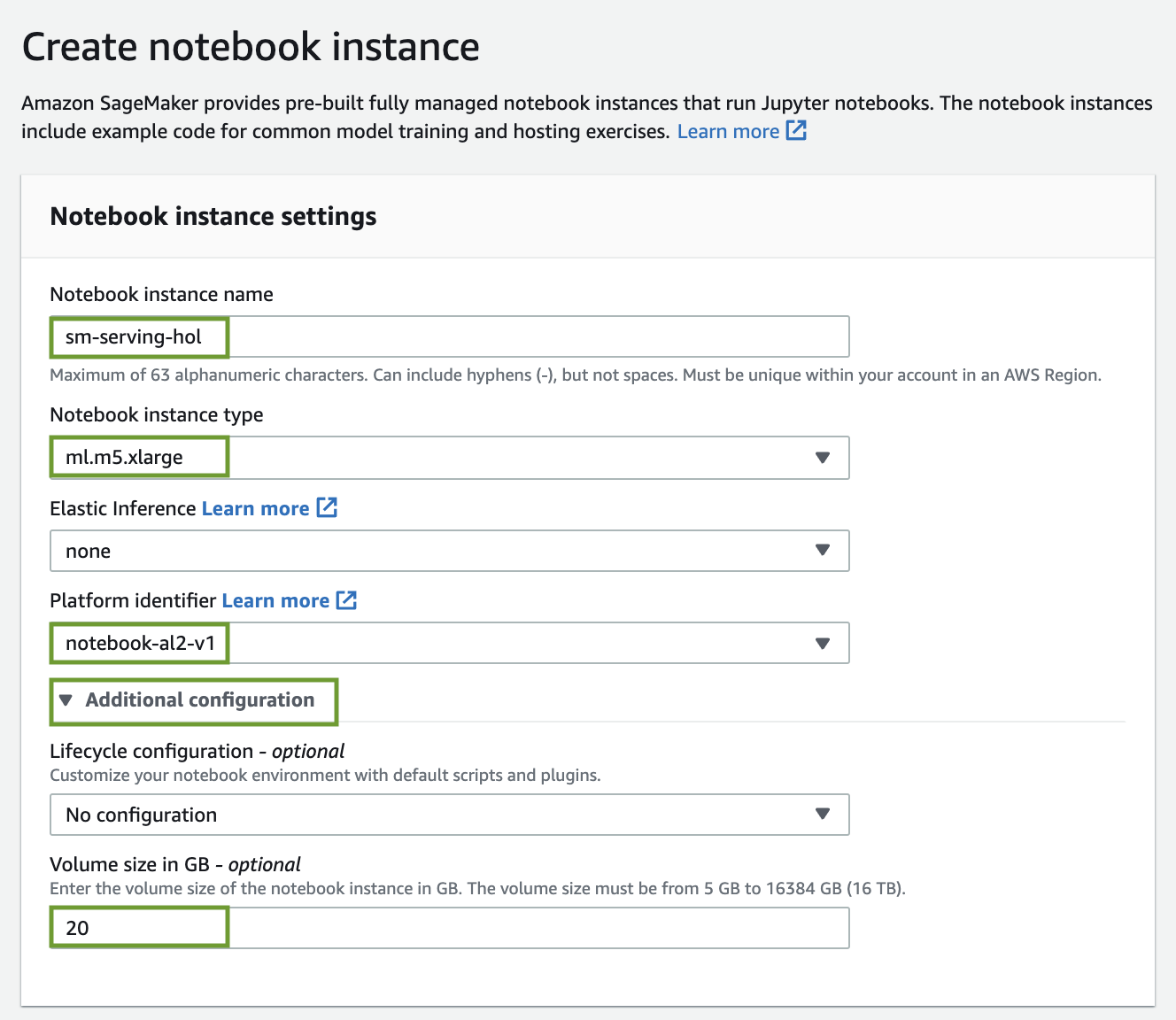Click the Notebook instance name label
The width and height of the screenshot is (1176, 1020).
[x=161, y=294]
